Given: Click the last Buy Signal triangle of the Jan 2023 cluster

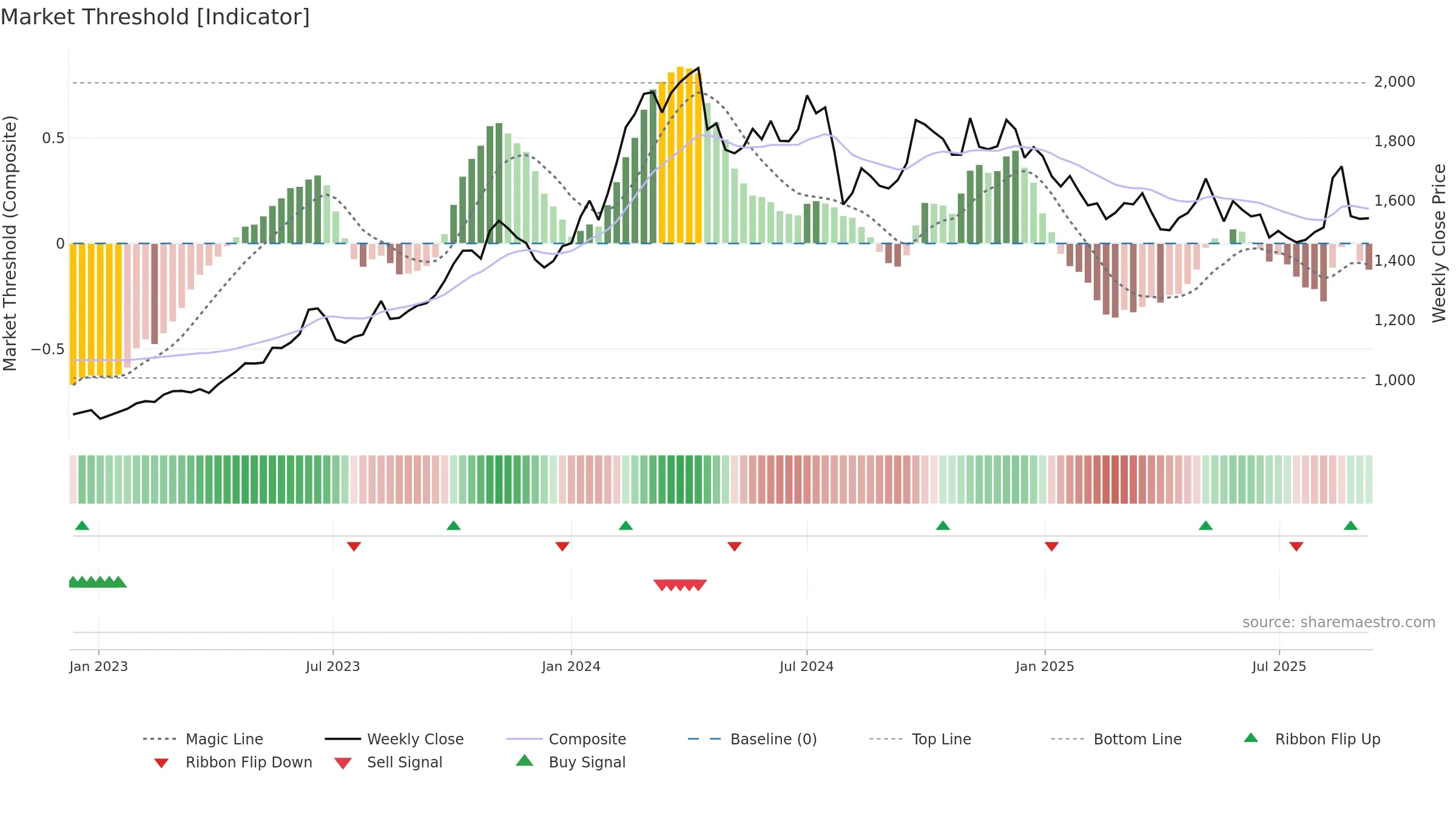Looking at the screenshot, I should (119, 582).
